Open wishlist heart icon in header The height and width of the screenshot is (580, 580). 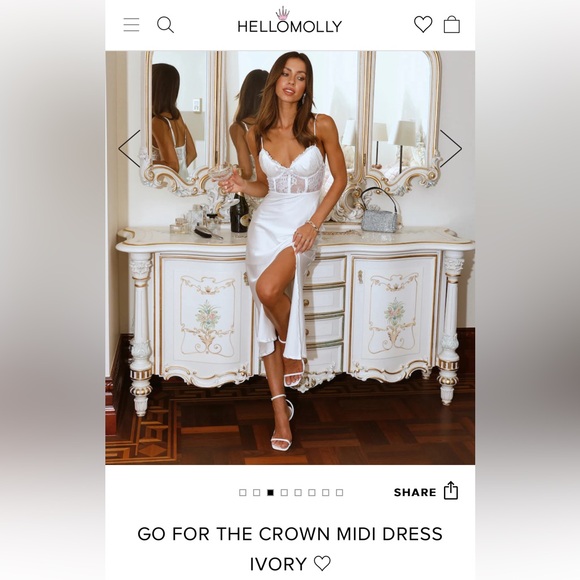(423, 24)
